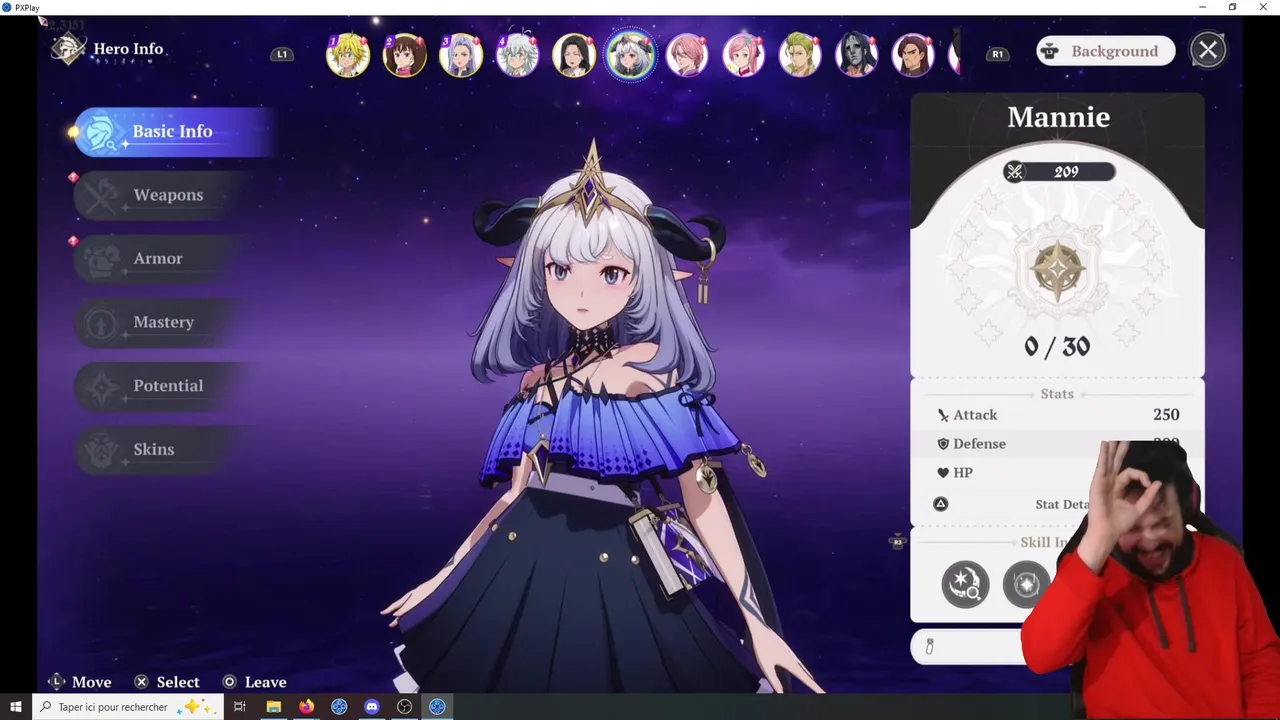Click the Move control hint
The width and height of the screenshot is (1280, 720).
(x=79, y=682)
